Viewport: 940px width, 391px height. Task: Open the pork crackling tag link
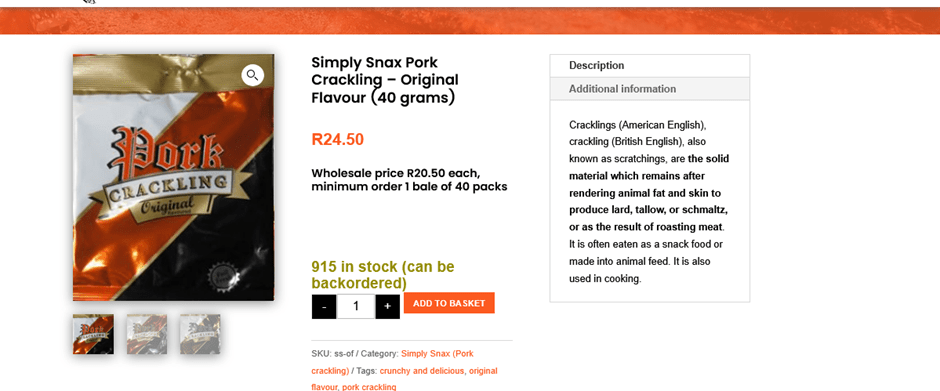coord(369,387)
